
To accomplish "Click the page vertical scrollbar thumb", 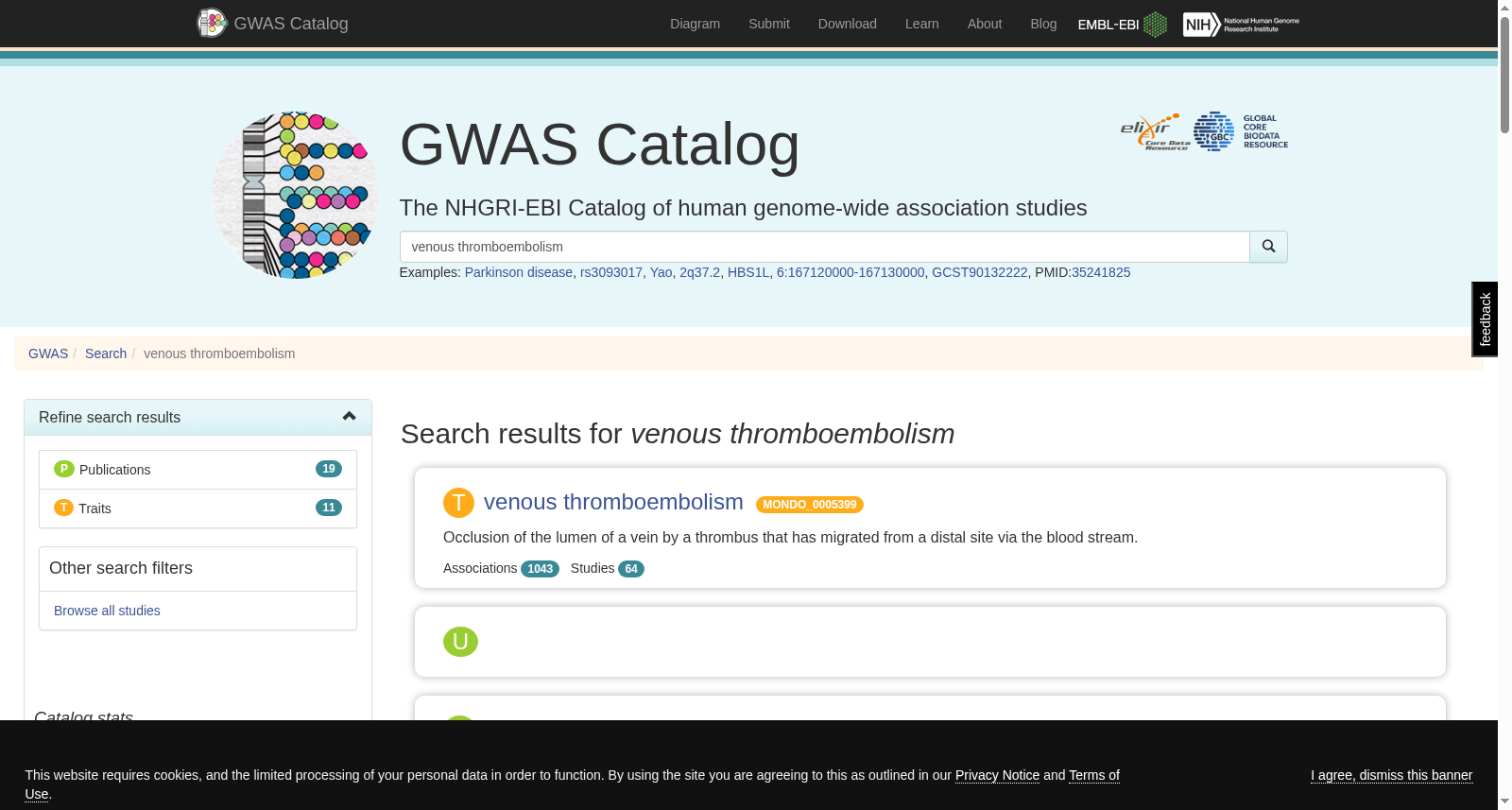I will point(1504,76).
